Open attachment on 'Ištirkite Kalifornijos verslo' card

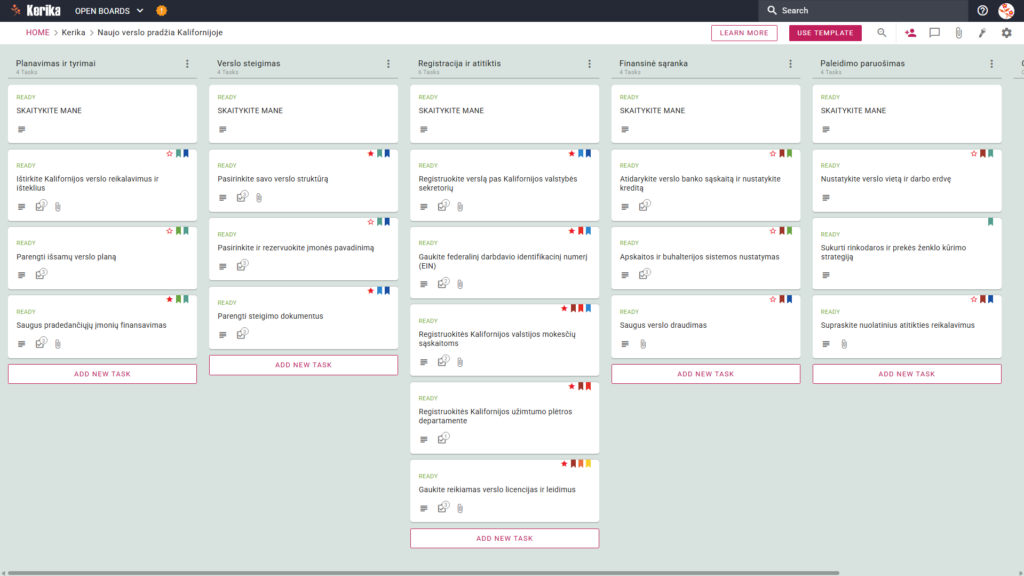58,207
